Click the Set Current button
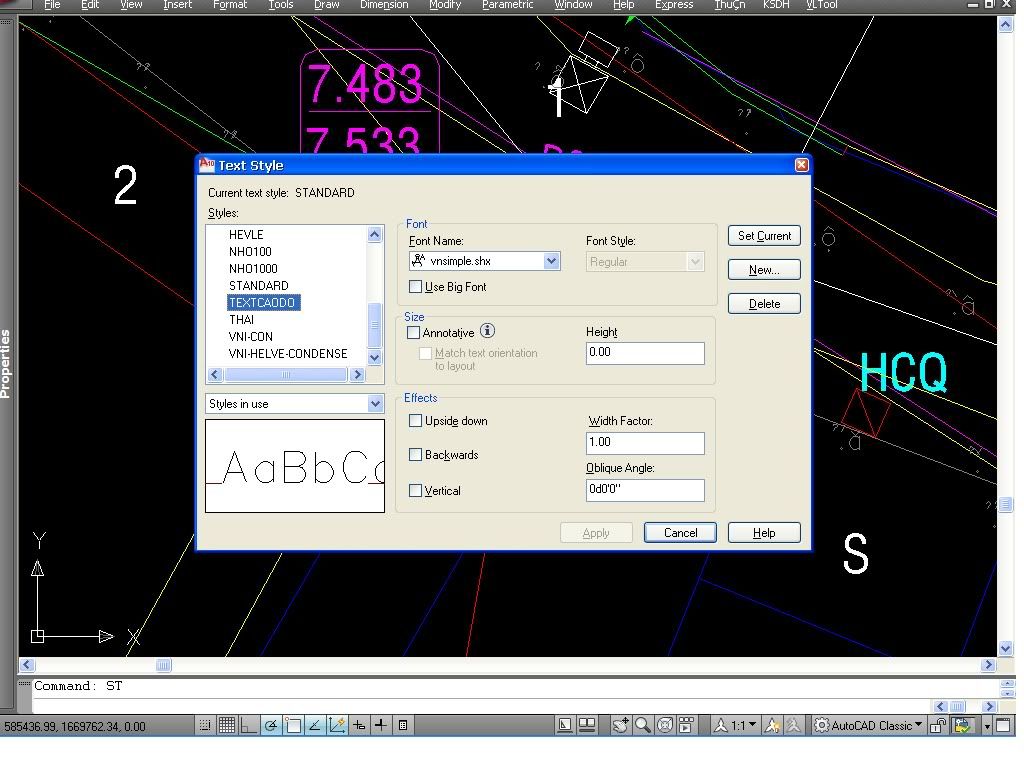The width and height of the screenshot is (1024, 768). tap(764, 236)
